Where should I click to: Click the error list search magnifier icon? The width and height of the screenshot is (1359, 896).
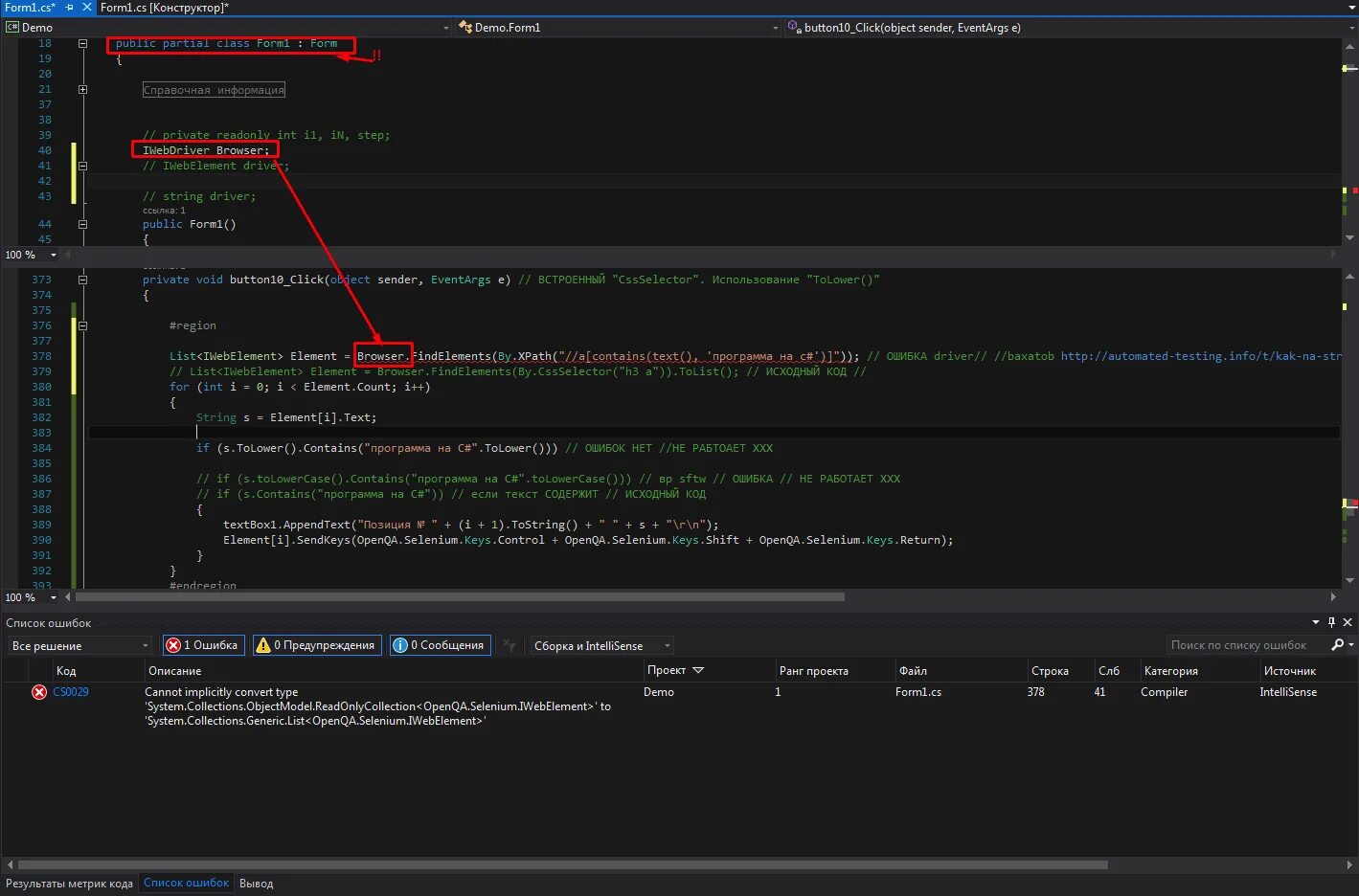coord(1338,645)
